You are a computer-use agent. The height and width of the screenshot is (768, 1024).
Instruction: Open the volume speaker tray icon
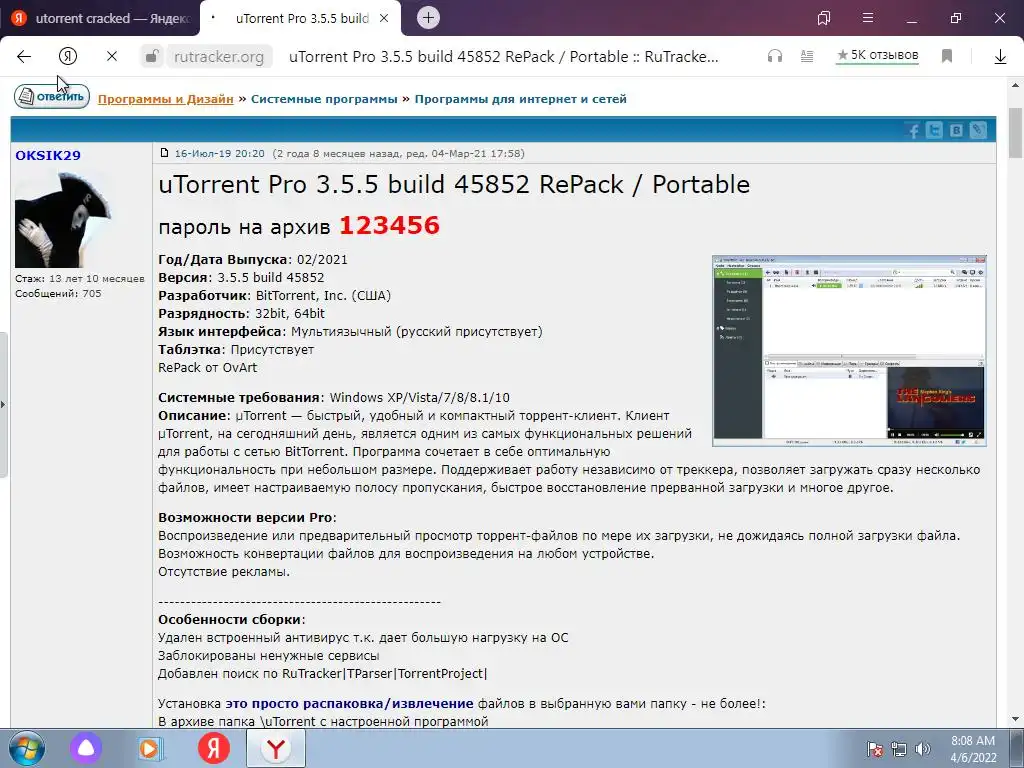[922, 749]
